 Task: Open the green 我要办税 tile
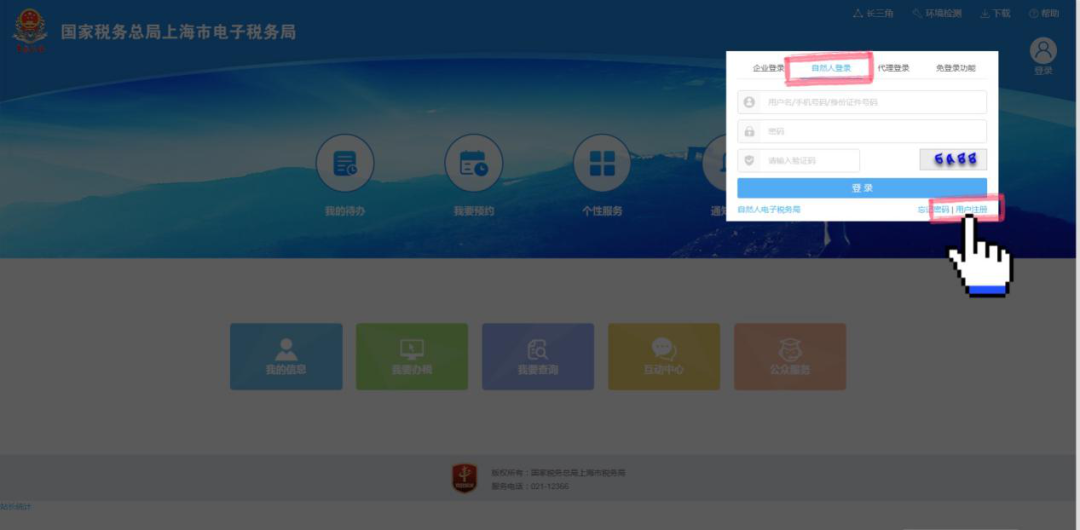coord(412,356)
